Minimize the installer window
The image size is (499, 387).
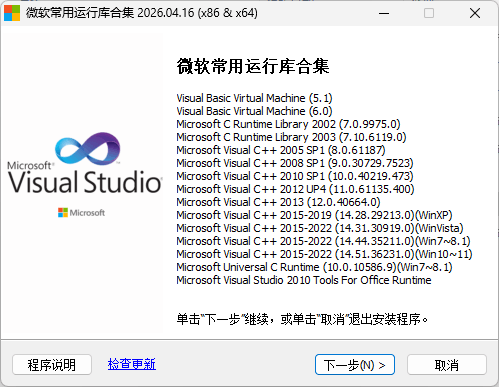tap(384, 13)
